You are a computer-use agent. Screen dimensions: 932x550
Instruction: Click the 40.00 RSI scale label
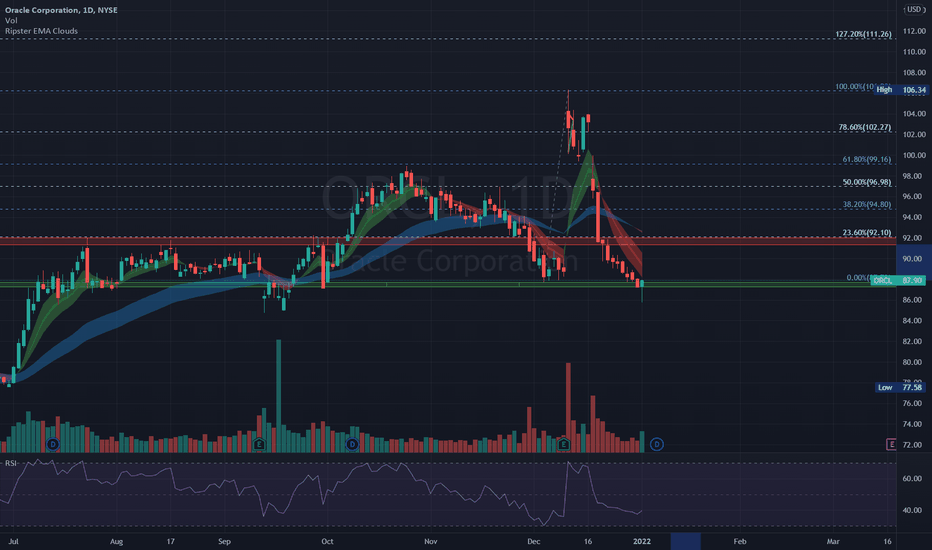pos(912,510)
